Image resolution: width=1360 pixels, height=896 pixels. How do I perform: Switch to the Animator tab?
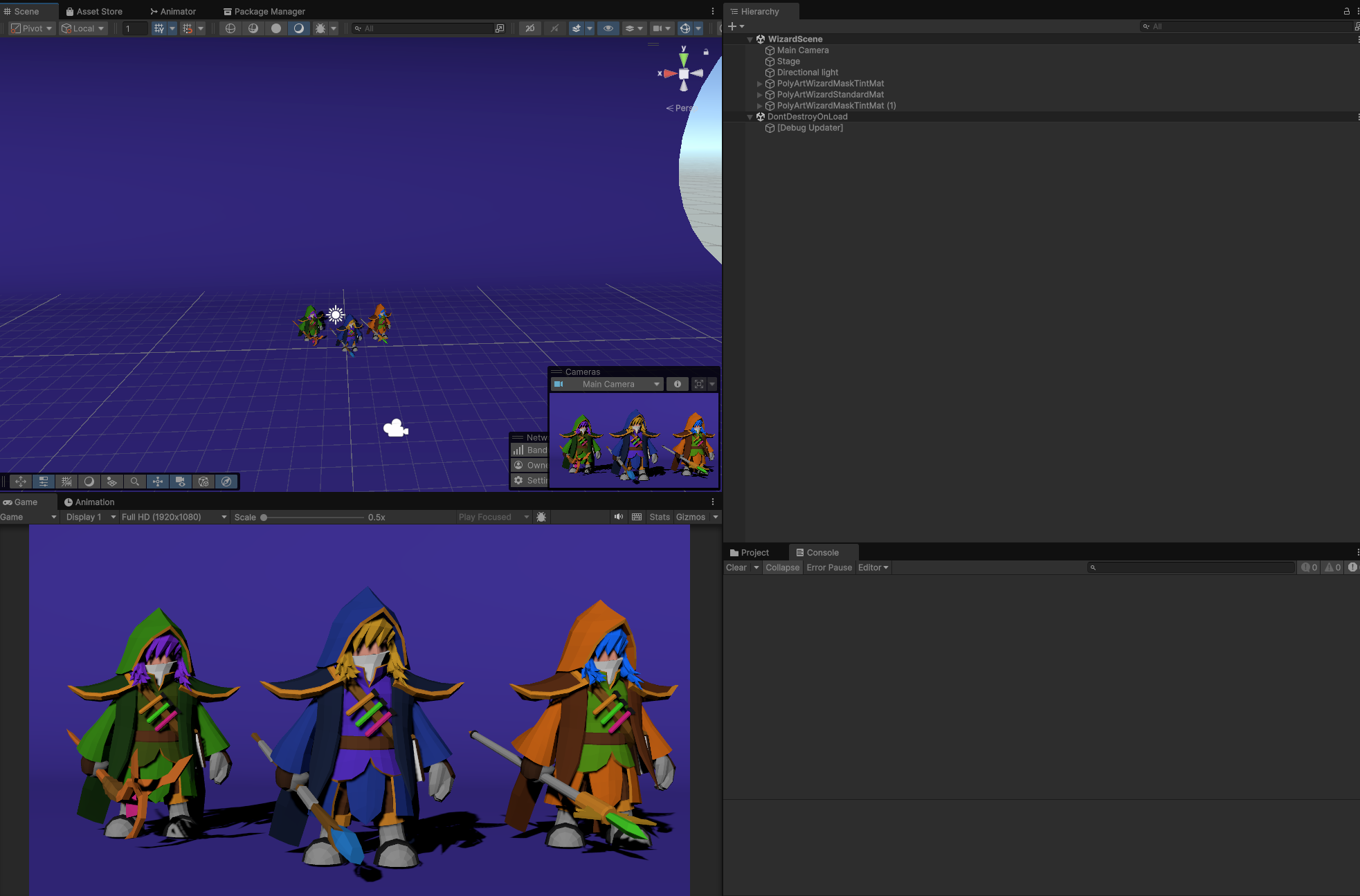tap(173, 11)
